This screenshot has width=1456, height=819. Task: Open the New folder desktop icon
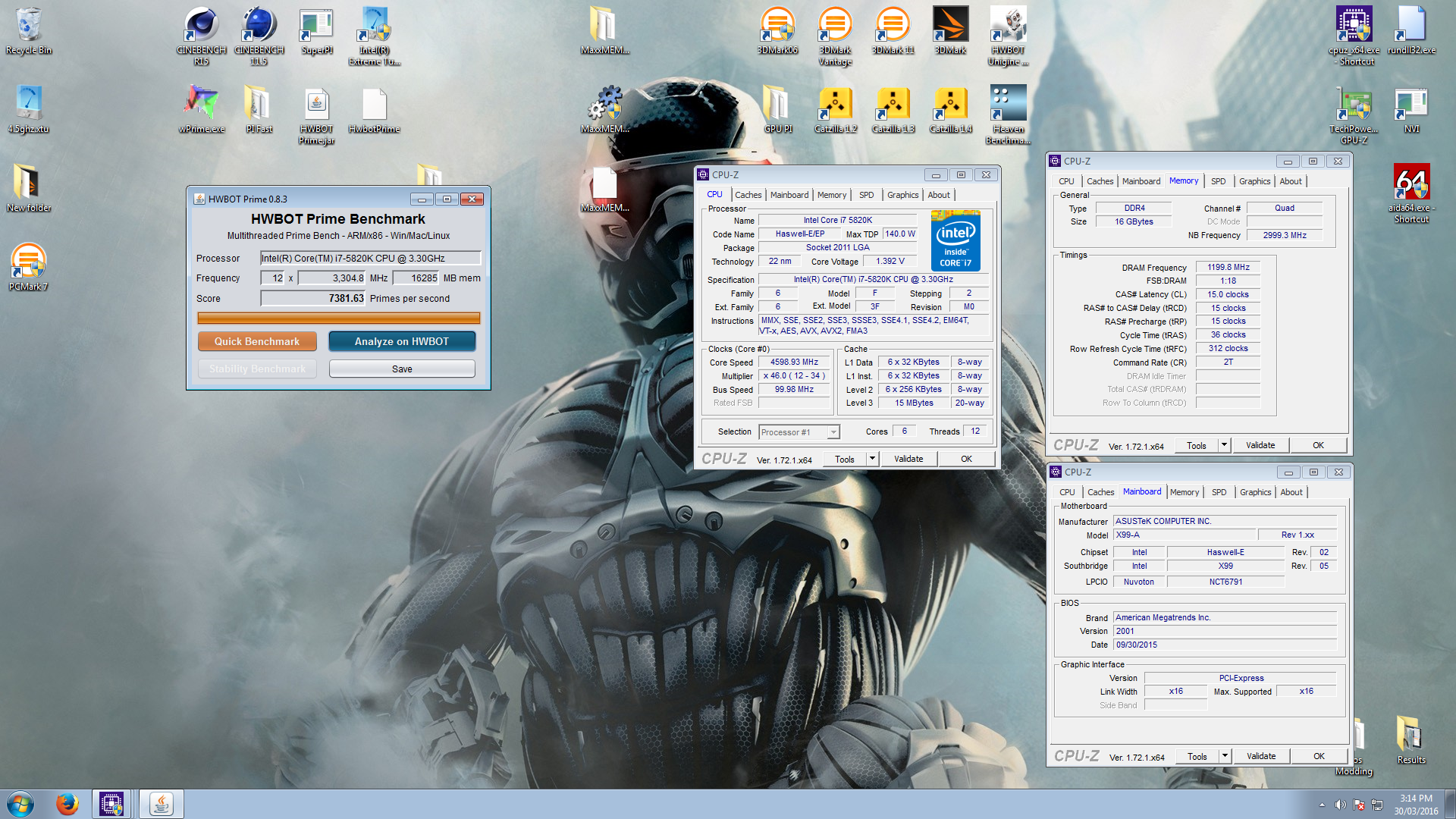[x=28, y=188]
